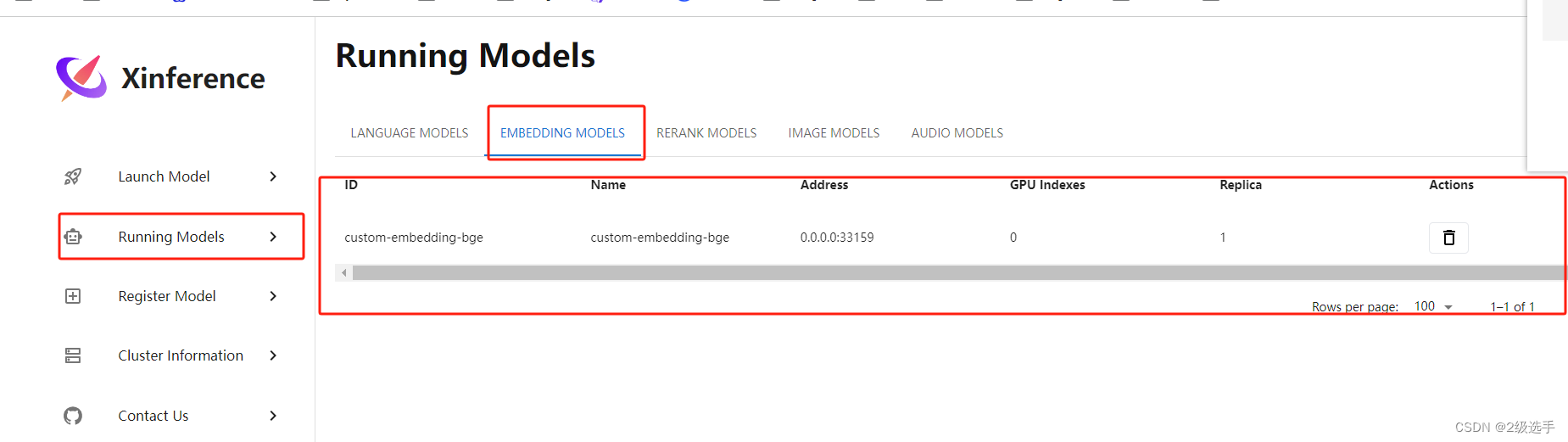Click the horizontal table scrollbar
Screen dimensions: 1568x442
(958, 273)
